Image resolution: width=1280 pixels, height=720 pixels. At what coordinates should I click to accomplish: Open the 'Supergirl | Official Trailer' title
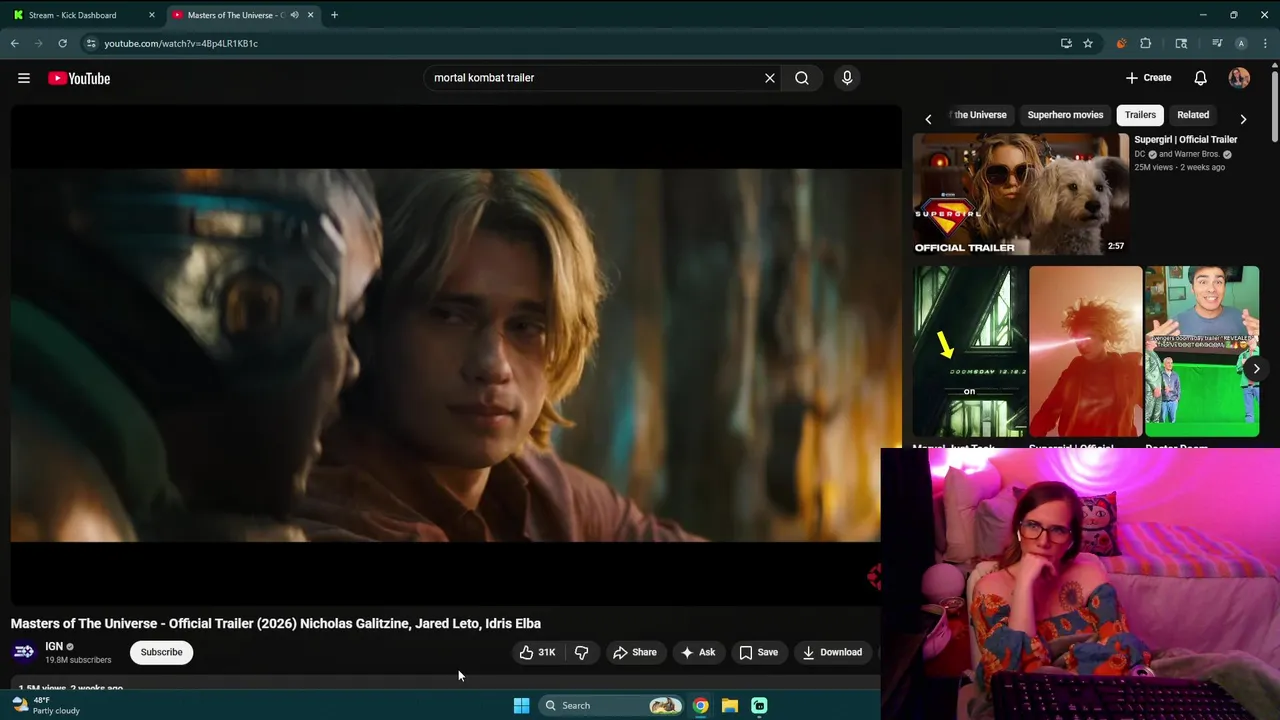point(1186,140)
